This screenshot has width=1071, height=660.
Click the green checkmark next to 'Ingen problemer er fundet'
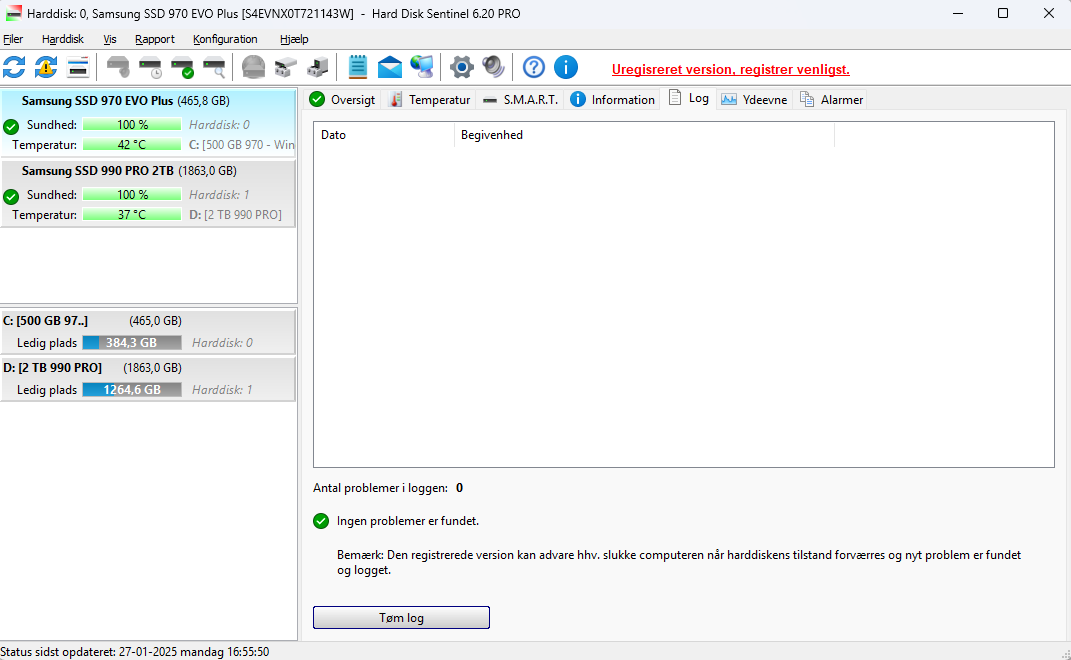pyautogui.click(x=321, y=521)
